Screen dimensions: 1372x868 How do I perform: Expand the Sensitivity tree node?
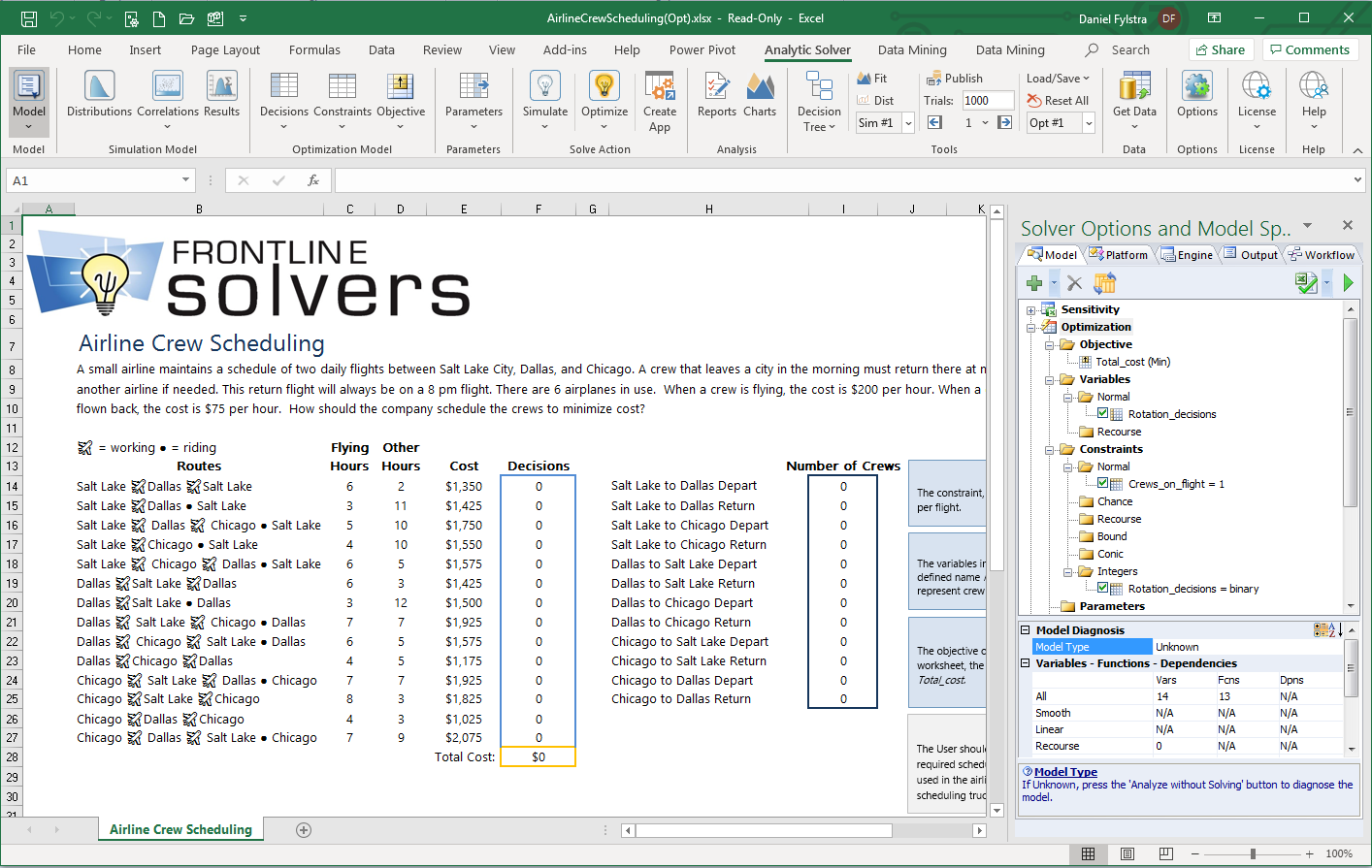coord(1031,310)
